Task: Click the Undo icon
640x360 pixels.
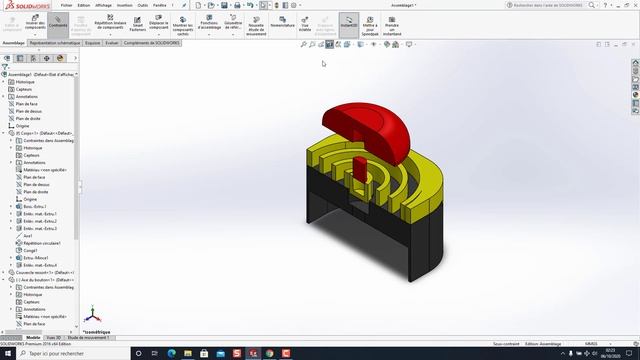Action: [x=250, y=5]
